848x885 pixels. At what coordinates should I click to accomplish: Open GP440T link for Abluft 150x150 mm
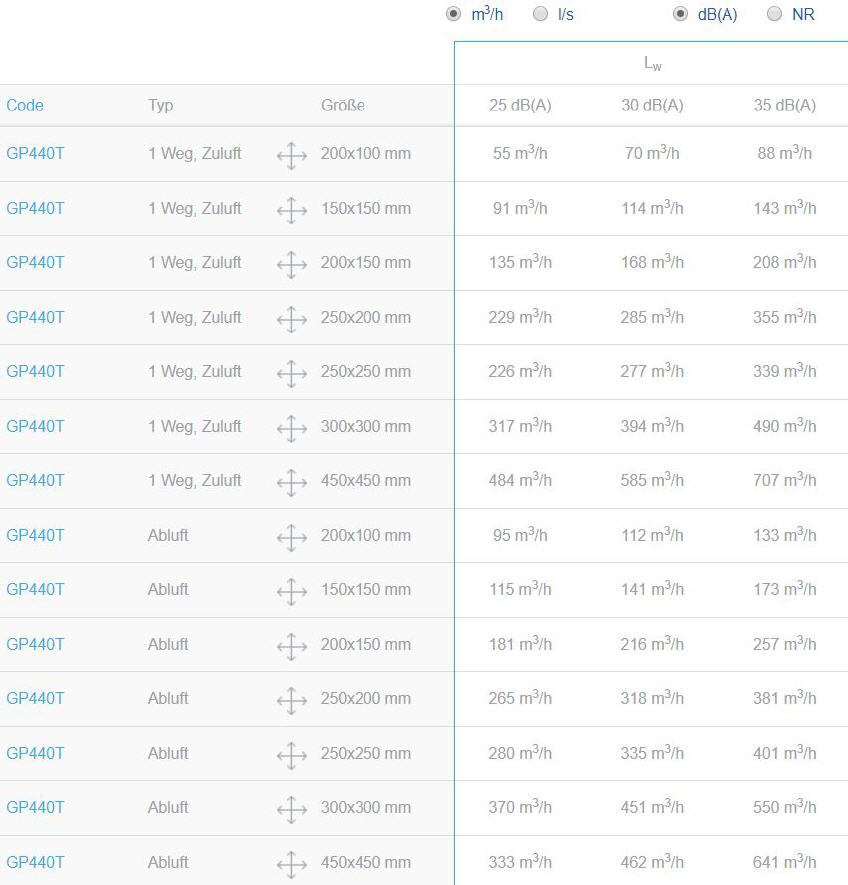[35, 589]
